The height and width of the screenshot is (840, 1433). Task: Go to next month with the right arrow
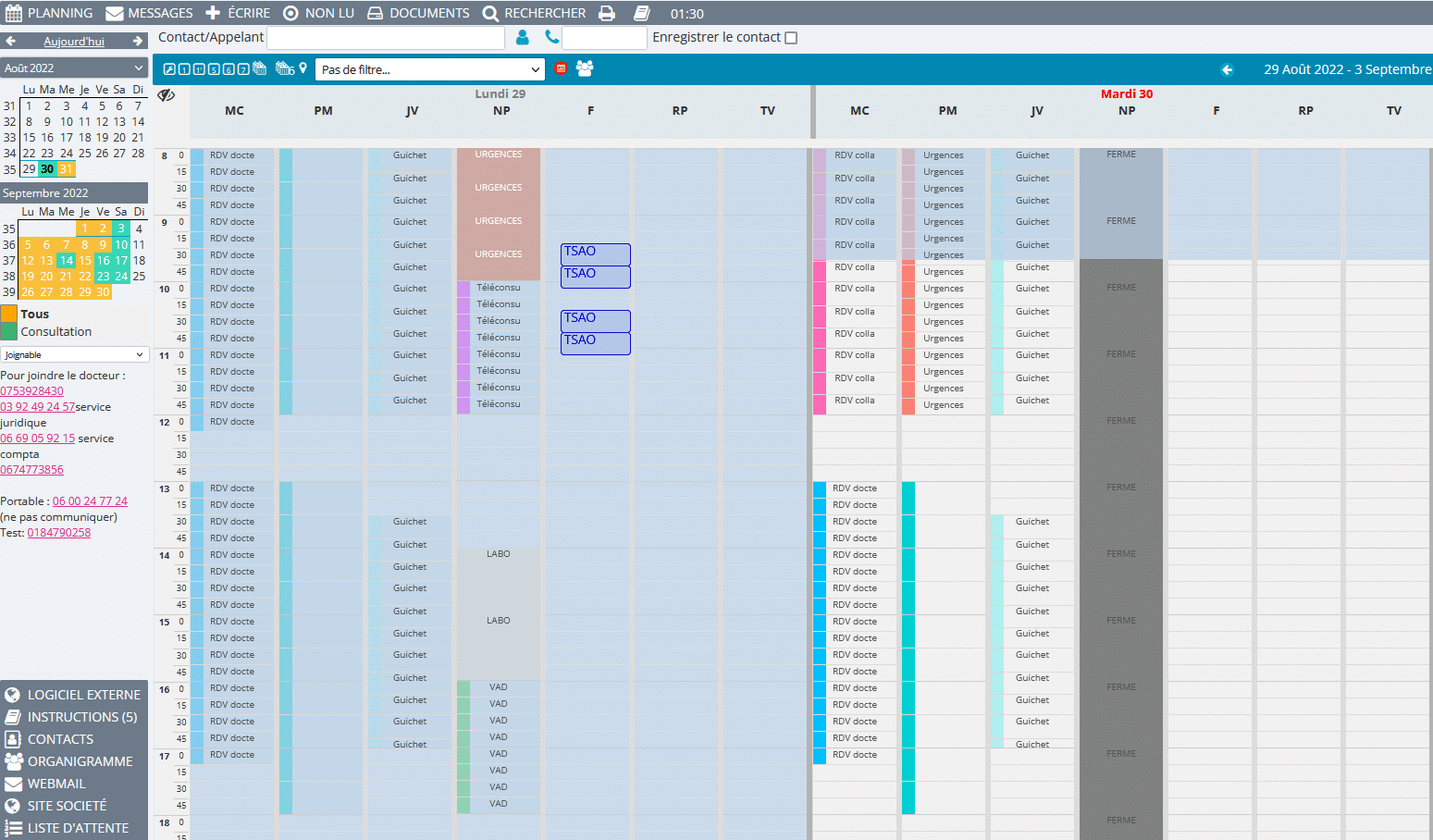[x=139, y=41]
